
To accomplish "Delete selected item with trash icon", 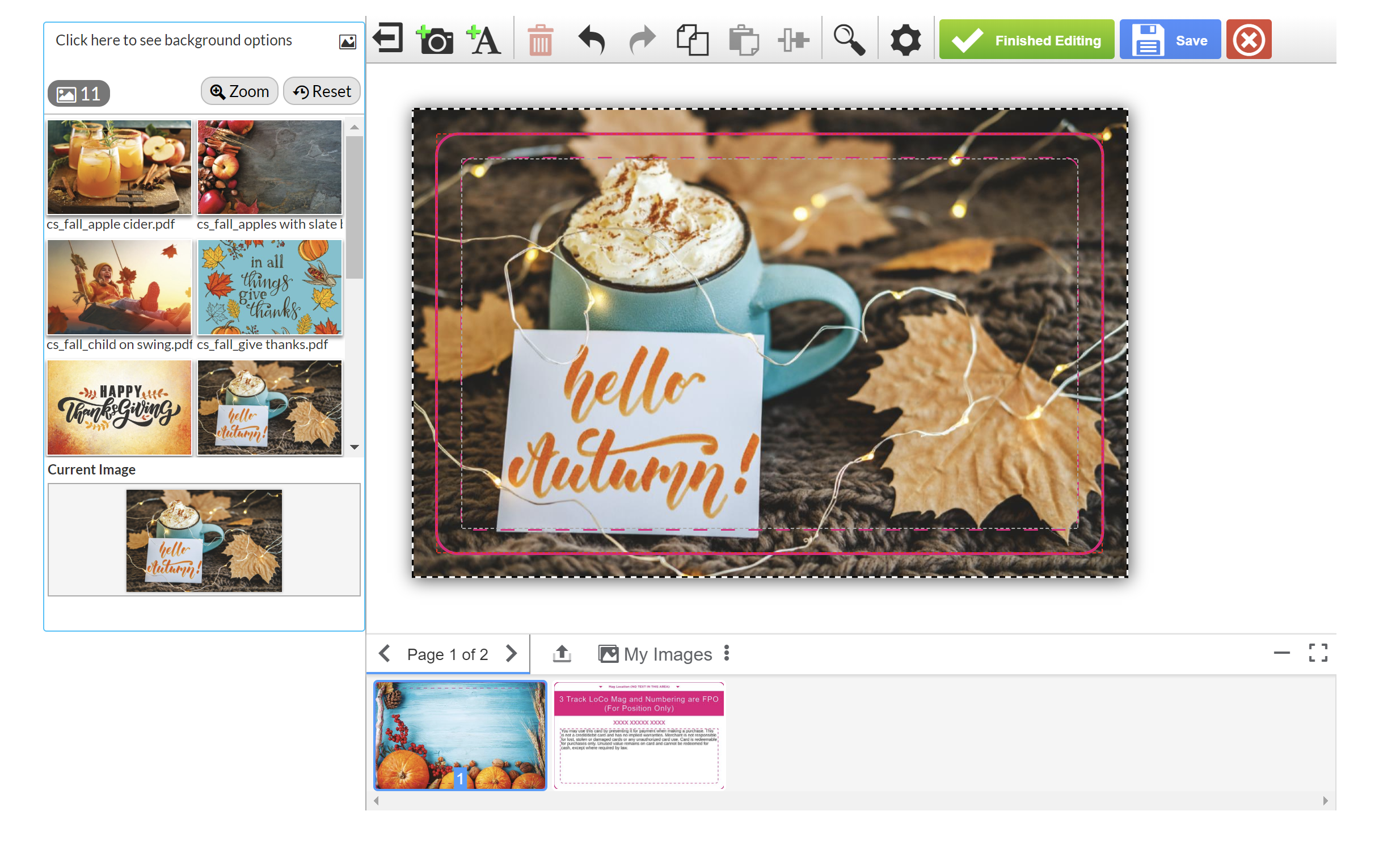I will (541, 40).
